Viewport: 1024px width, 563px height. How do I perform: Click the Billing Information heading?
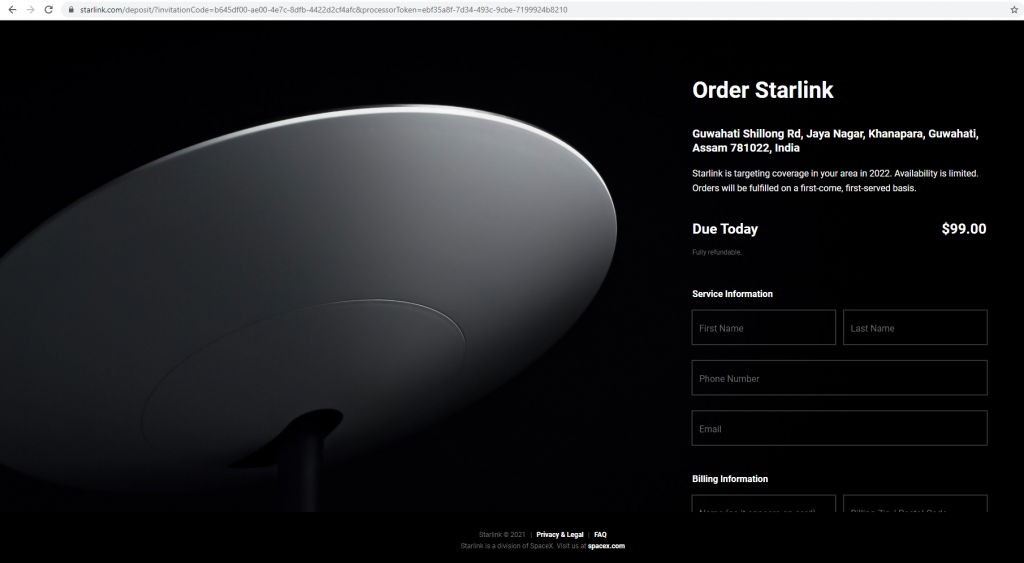pos(729,479)
